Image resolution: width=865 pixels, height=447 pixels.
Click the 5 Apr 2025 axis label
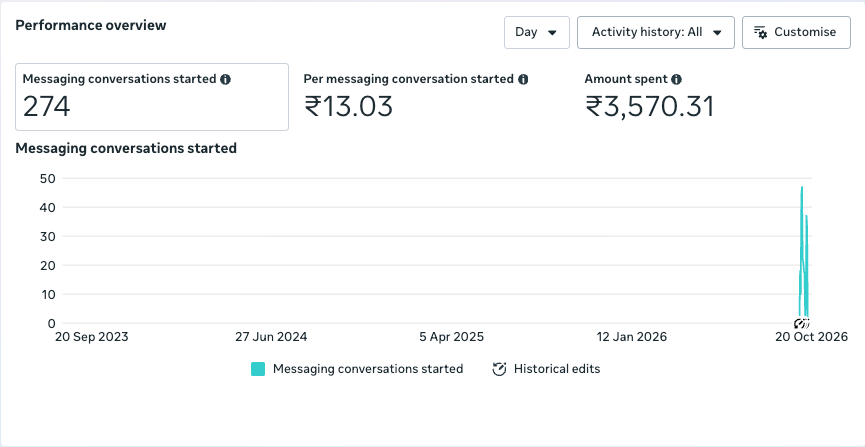(451, 337)
